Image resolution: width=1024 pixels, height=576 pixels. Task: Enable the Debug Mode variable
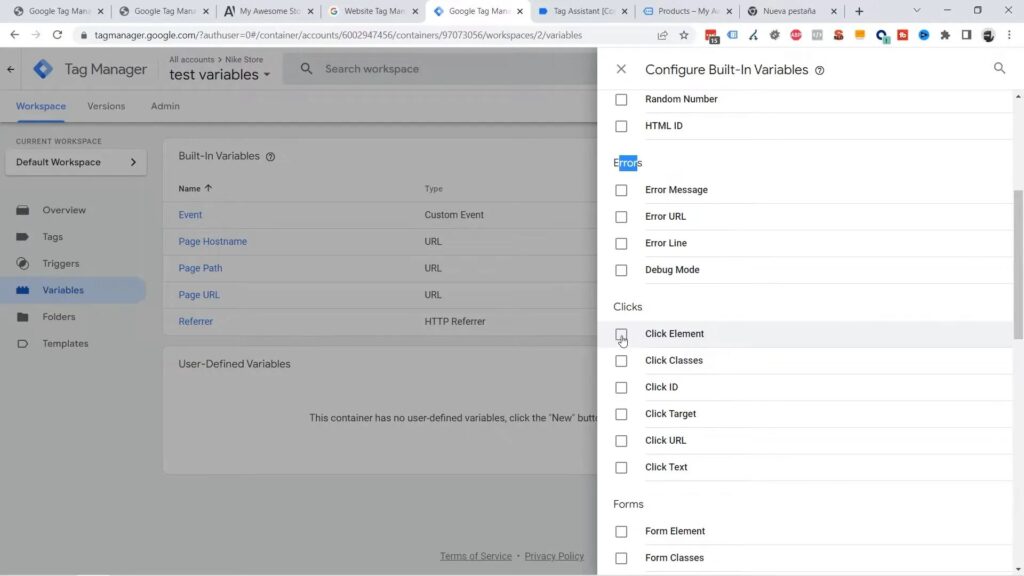point(621,270)
